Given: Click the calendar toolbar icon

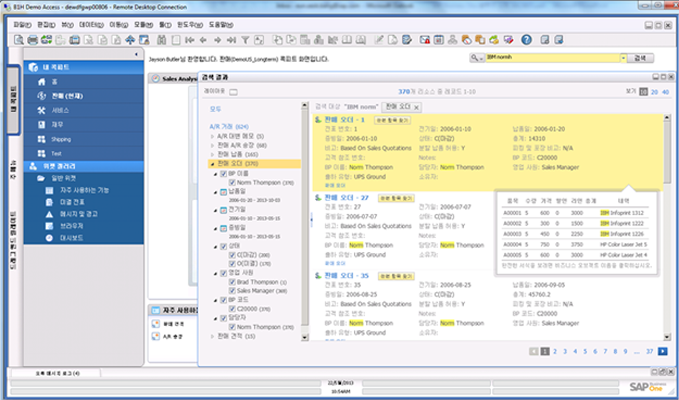Looking at the screenshot, I should (438, 40).
